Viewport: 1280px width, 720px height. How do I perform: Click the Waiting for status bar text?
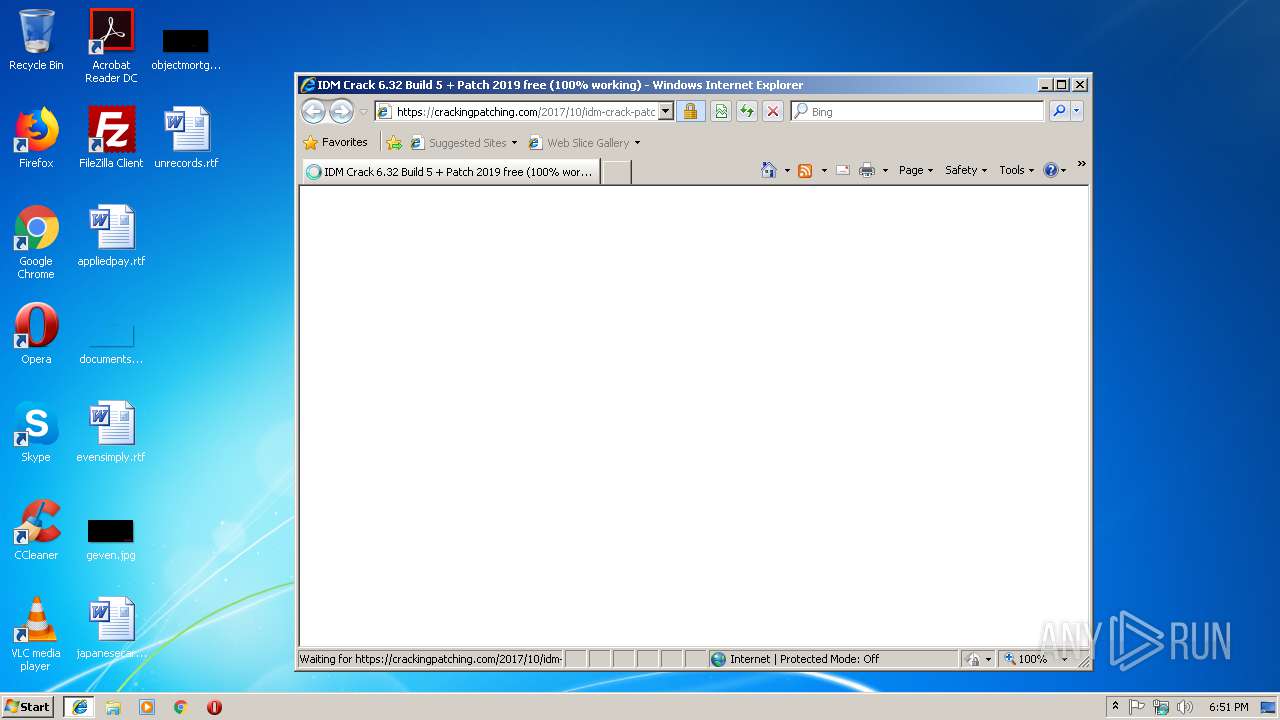(430, 659)
